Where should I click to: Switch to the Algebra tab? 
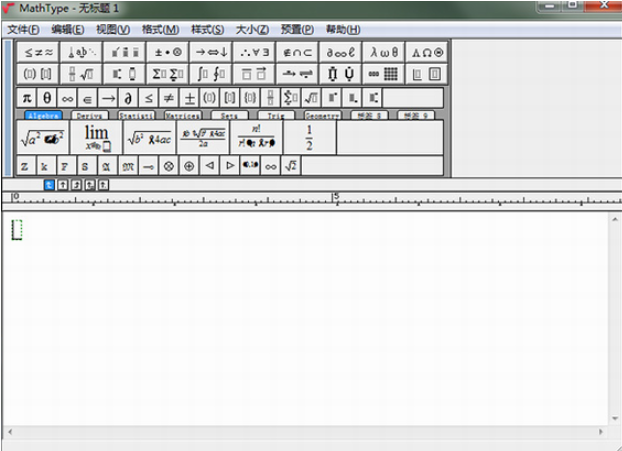43,116
